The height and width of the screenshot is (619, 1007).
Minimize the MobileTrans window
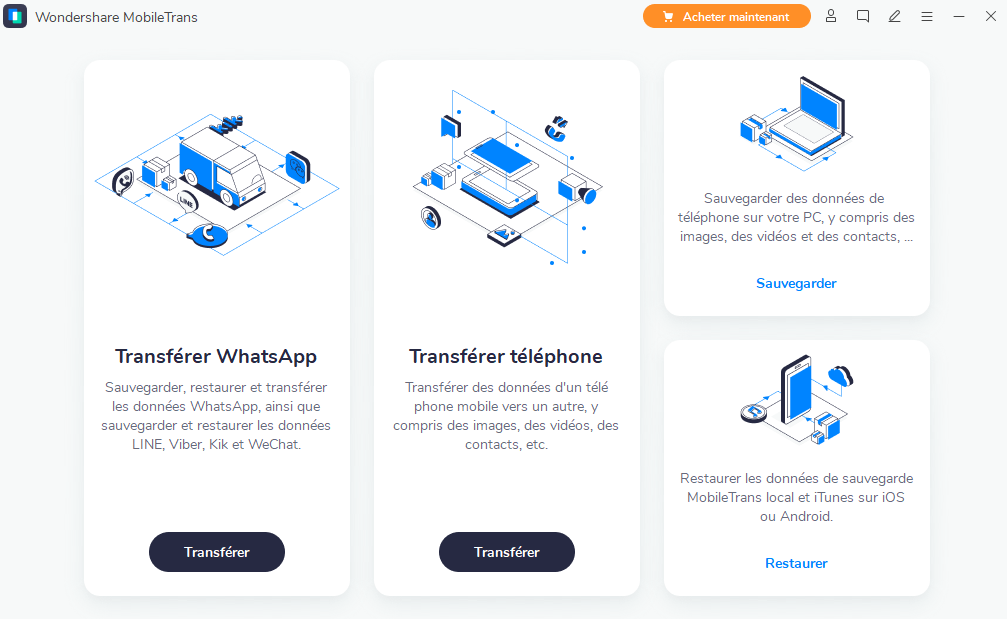tap(959, 17)
